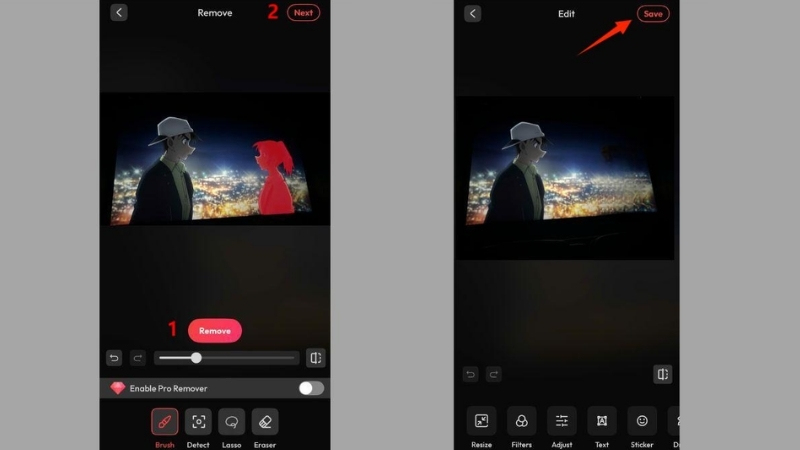Save the edited image
Image resolution: width=800 pixels, height=450 pixels.
[653, 14]
